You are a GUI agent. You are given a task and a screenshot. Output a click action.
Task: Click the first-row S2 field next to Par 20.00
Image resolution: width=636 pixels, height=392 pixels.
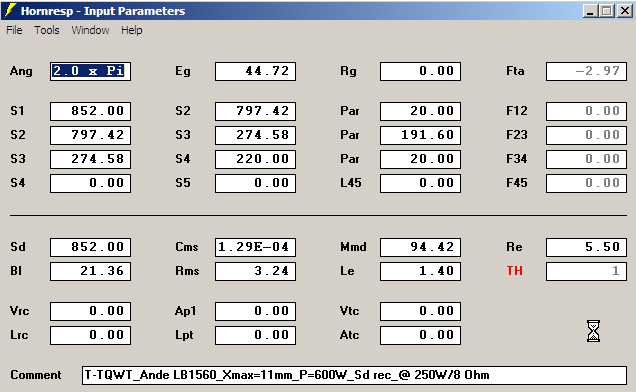(x=256, y=111)
